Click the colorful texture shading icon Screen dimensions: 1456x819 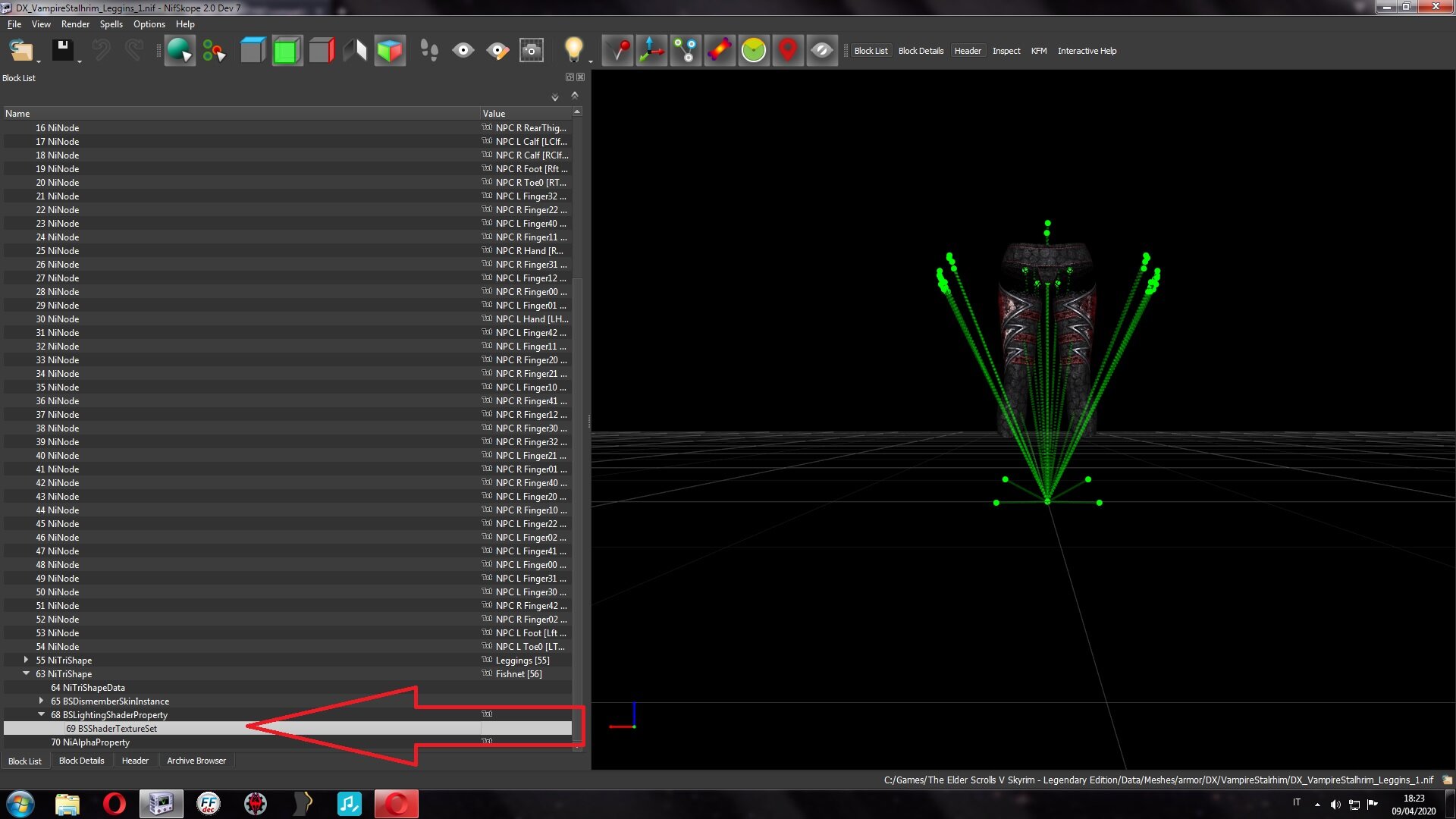[x=720, y=51]
